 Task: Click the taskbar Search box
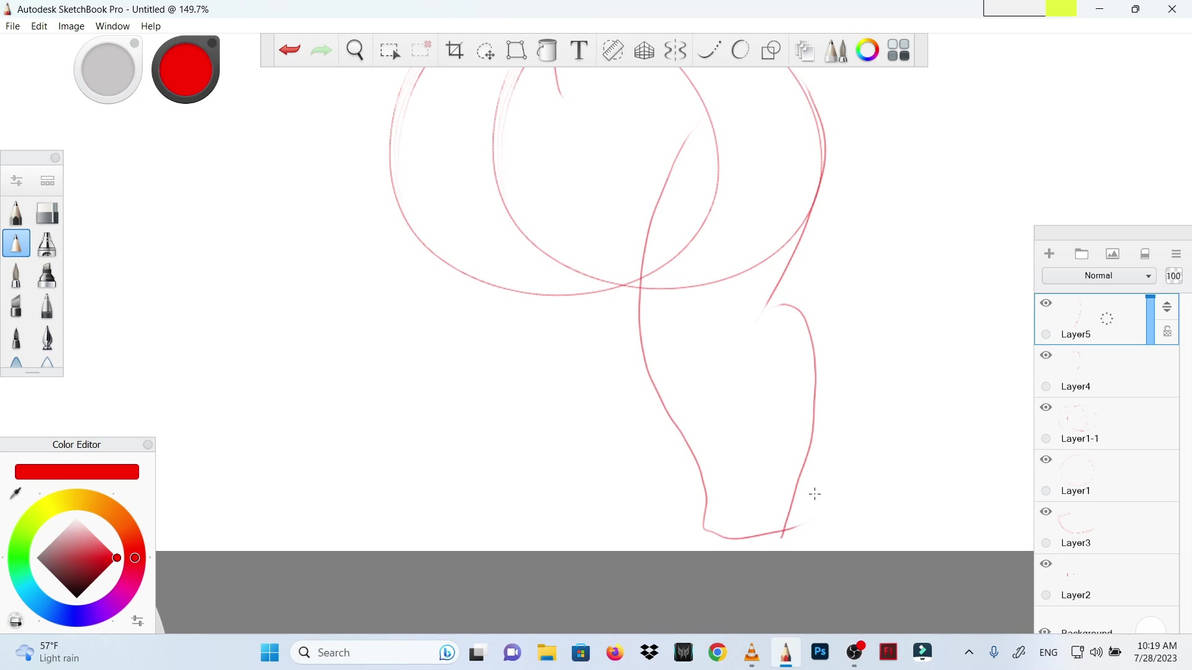pyautogui.click(x=374, y=653)
